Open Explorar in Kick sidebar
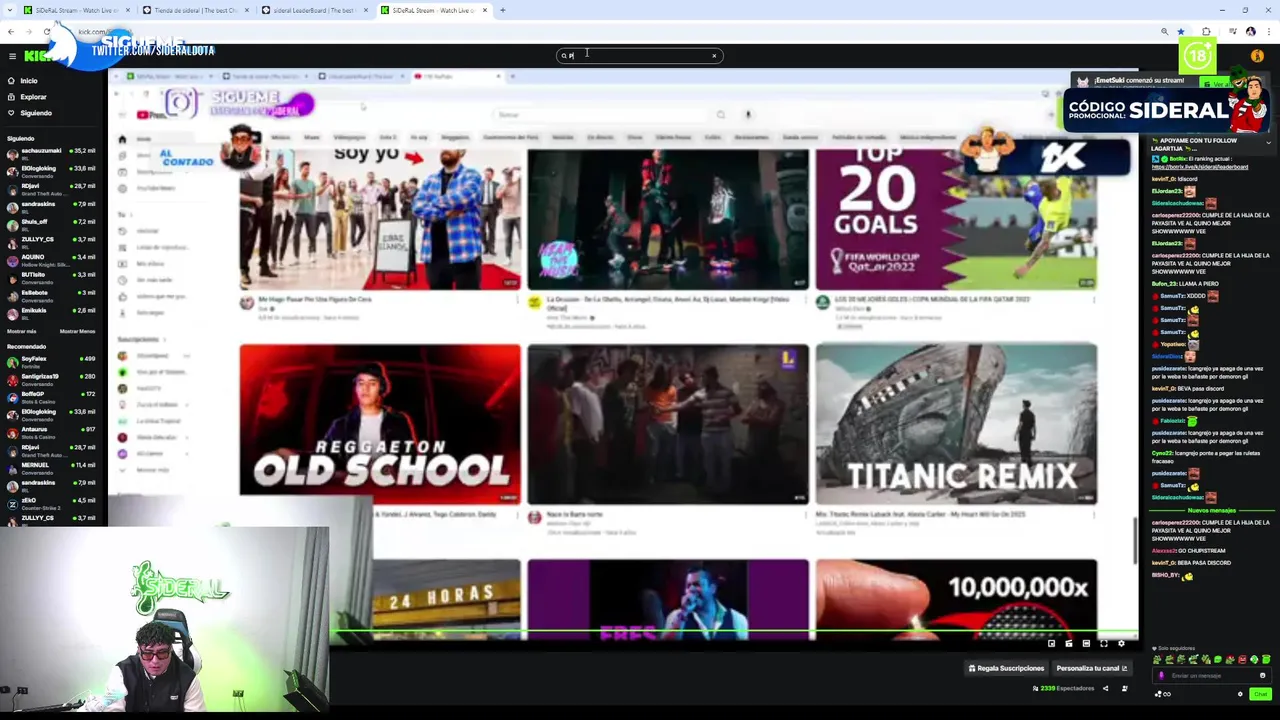Image resolution: width=1280 pixels, height=720 pixels. coord(28,97)
